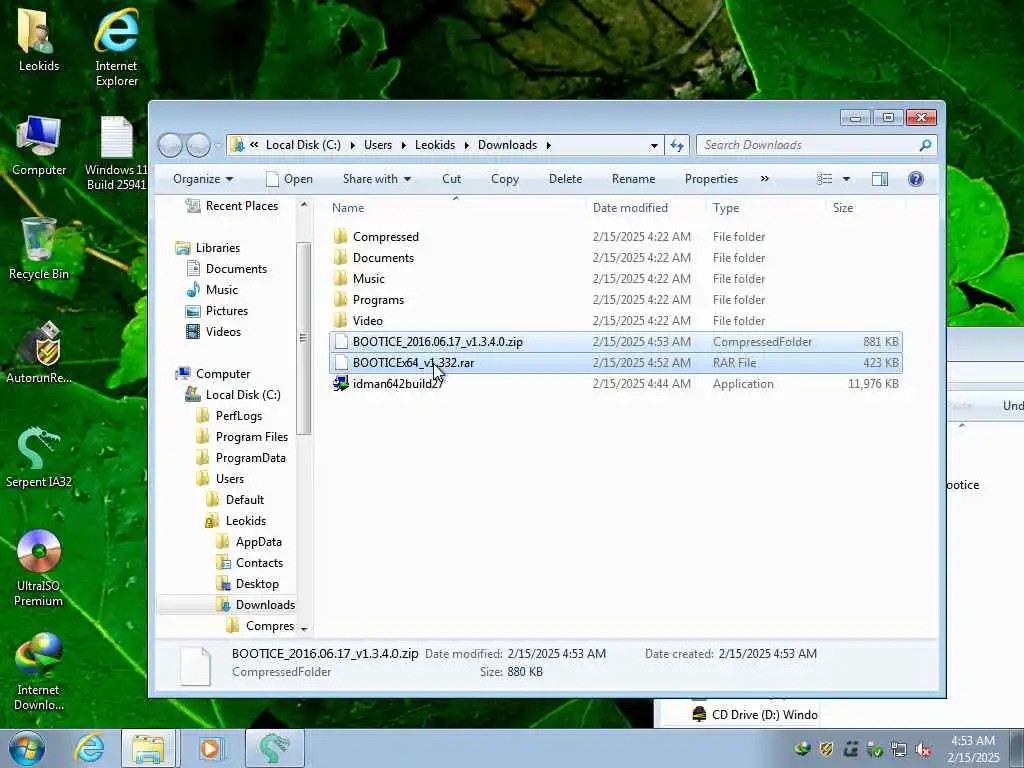Image resolution: width=1024 pixels, height=768 pixels.
Task: Click the navigation pane scrollbar
Action: pyautogui.click(x=303, y=338)
